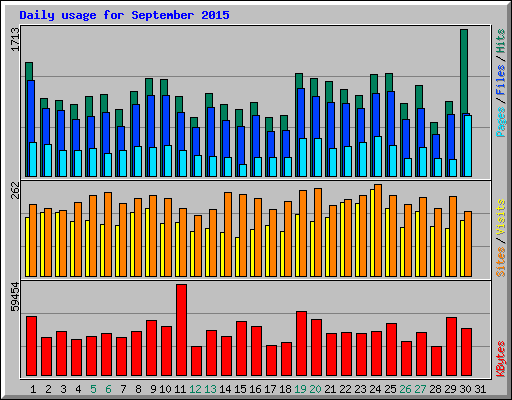Click the red KBytes bar for day 29
Screen dimensions: 512x400
tap(451, 347)
